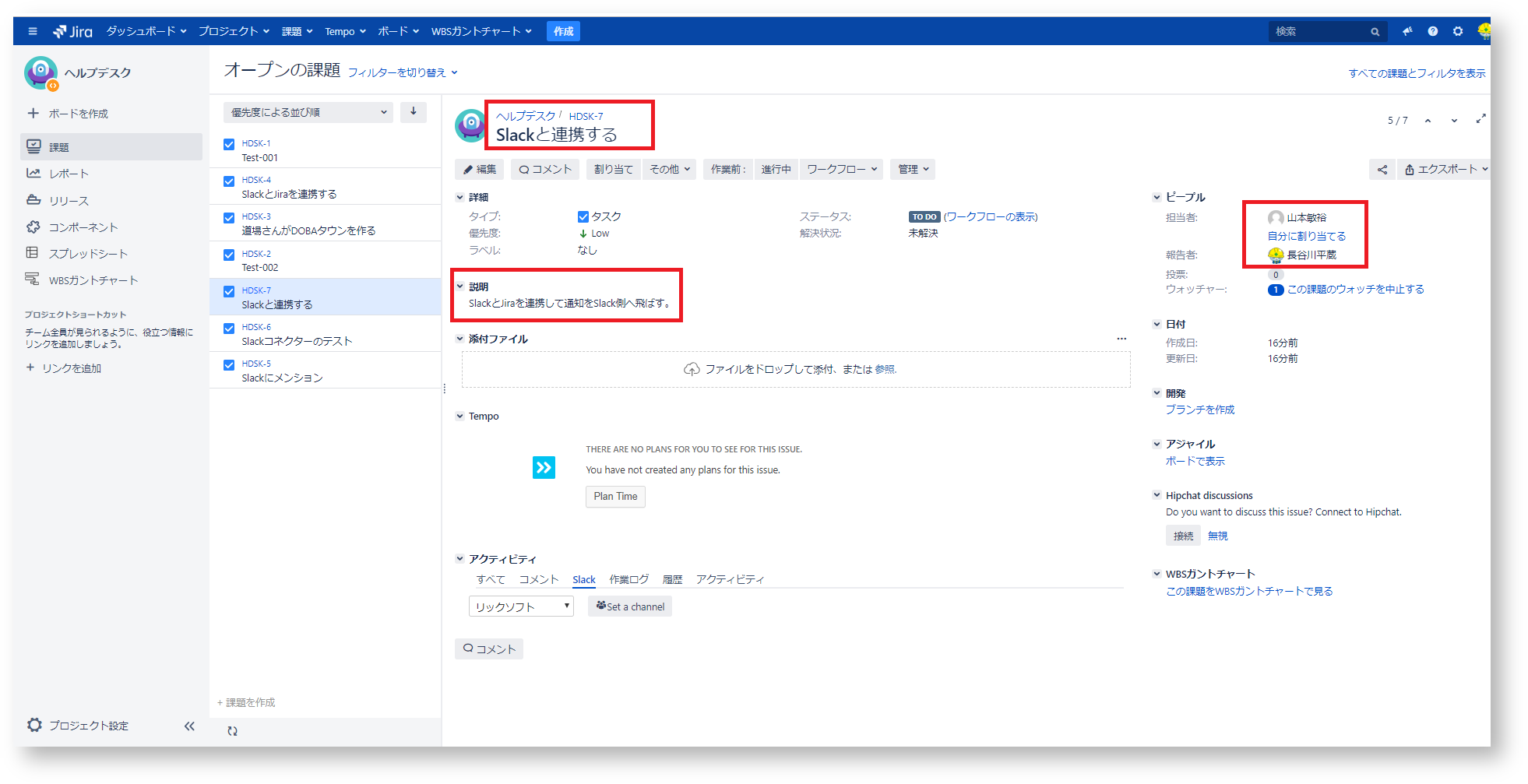1528x784 pixels.
Task: Switch to the 作業ログ activity tab
Action: coord(628,580)
